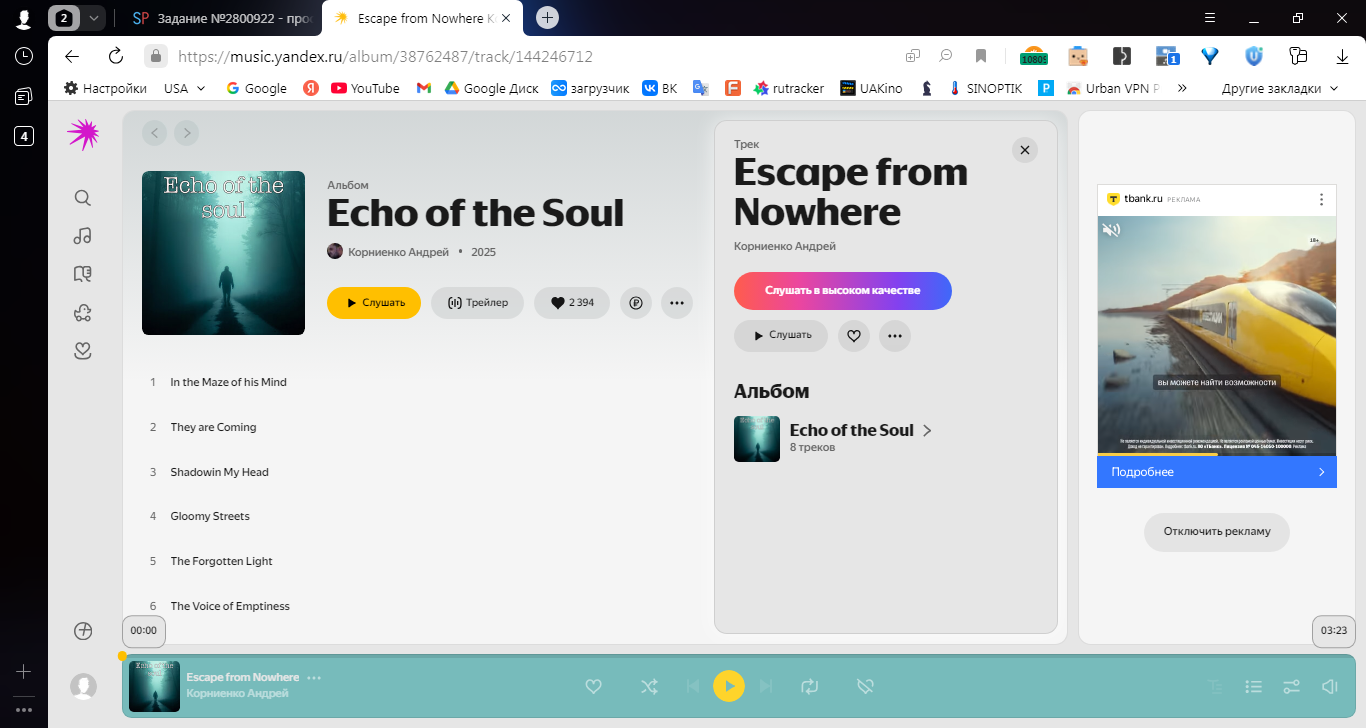The height and width of the screenshot is (728, 1366).
Task: Click the playback progress slider handle
Action: [x=122, y=656]
